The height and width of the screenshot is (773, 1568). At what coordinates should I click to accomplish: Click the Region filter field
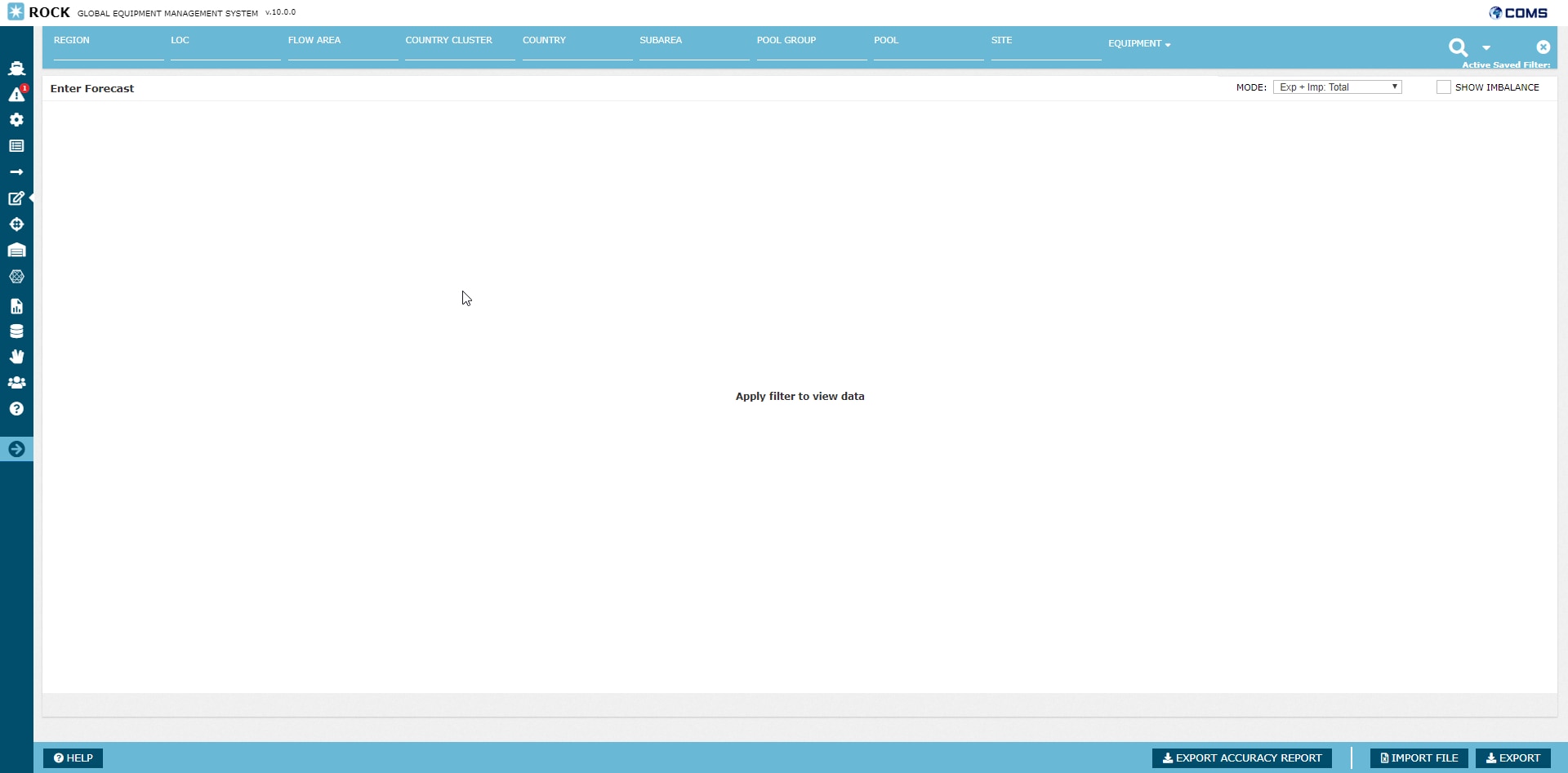click(x=108, y=49)
